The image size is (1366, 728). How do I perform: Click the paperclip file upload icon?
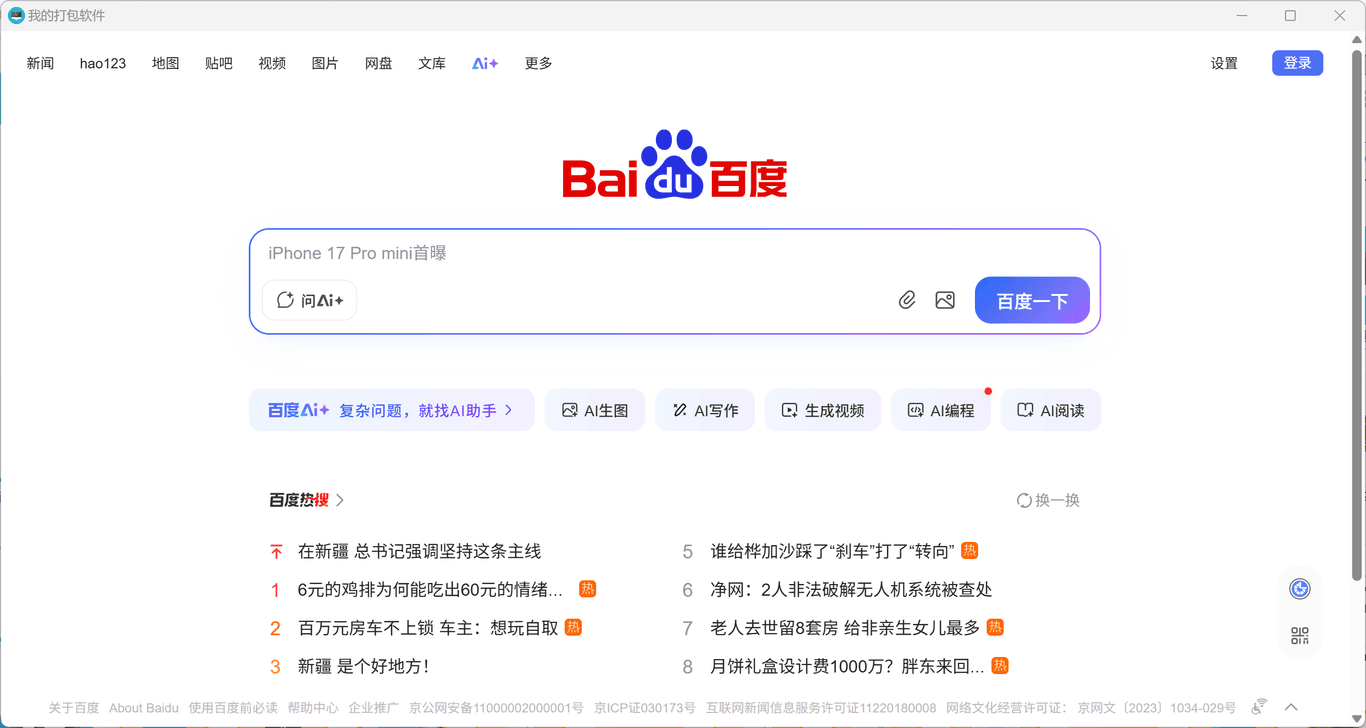(x=907, y=300)
